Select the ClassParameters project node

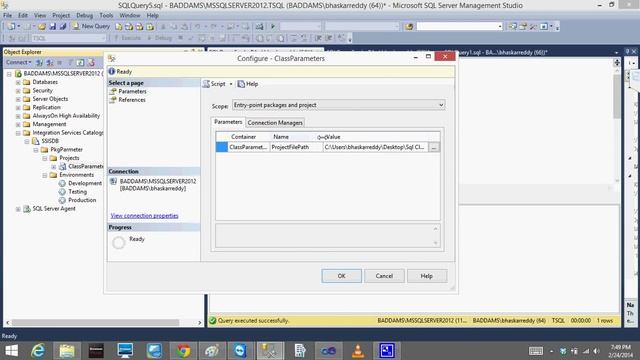pyautogui.click(x=85, y=167)
